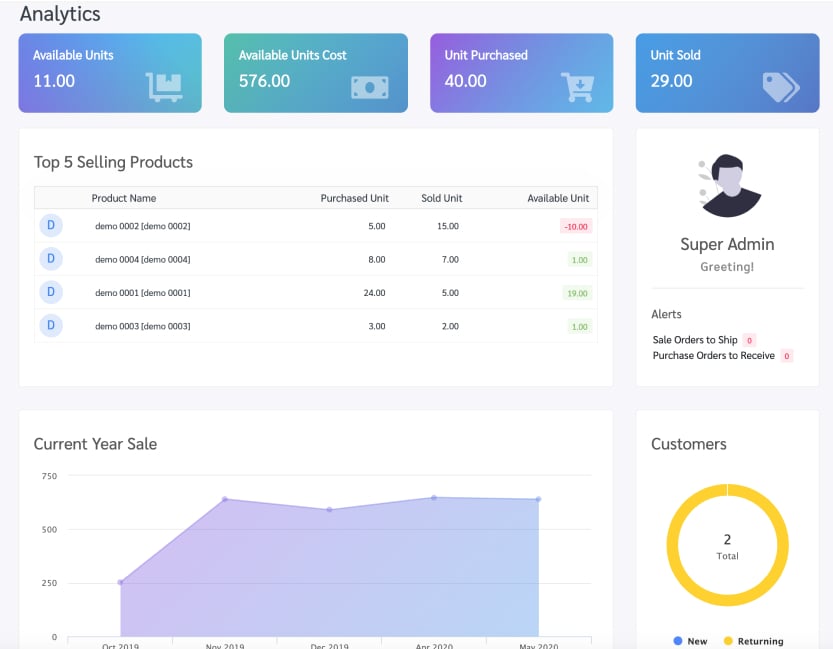Select the Available Units card
The image size is (833, 649).
click(x=110, y=73)
